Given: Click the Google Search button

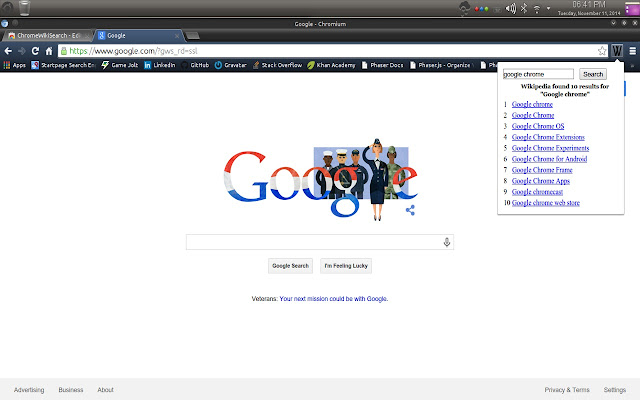Looking at the screenshot, I should click(290, 266).
